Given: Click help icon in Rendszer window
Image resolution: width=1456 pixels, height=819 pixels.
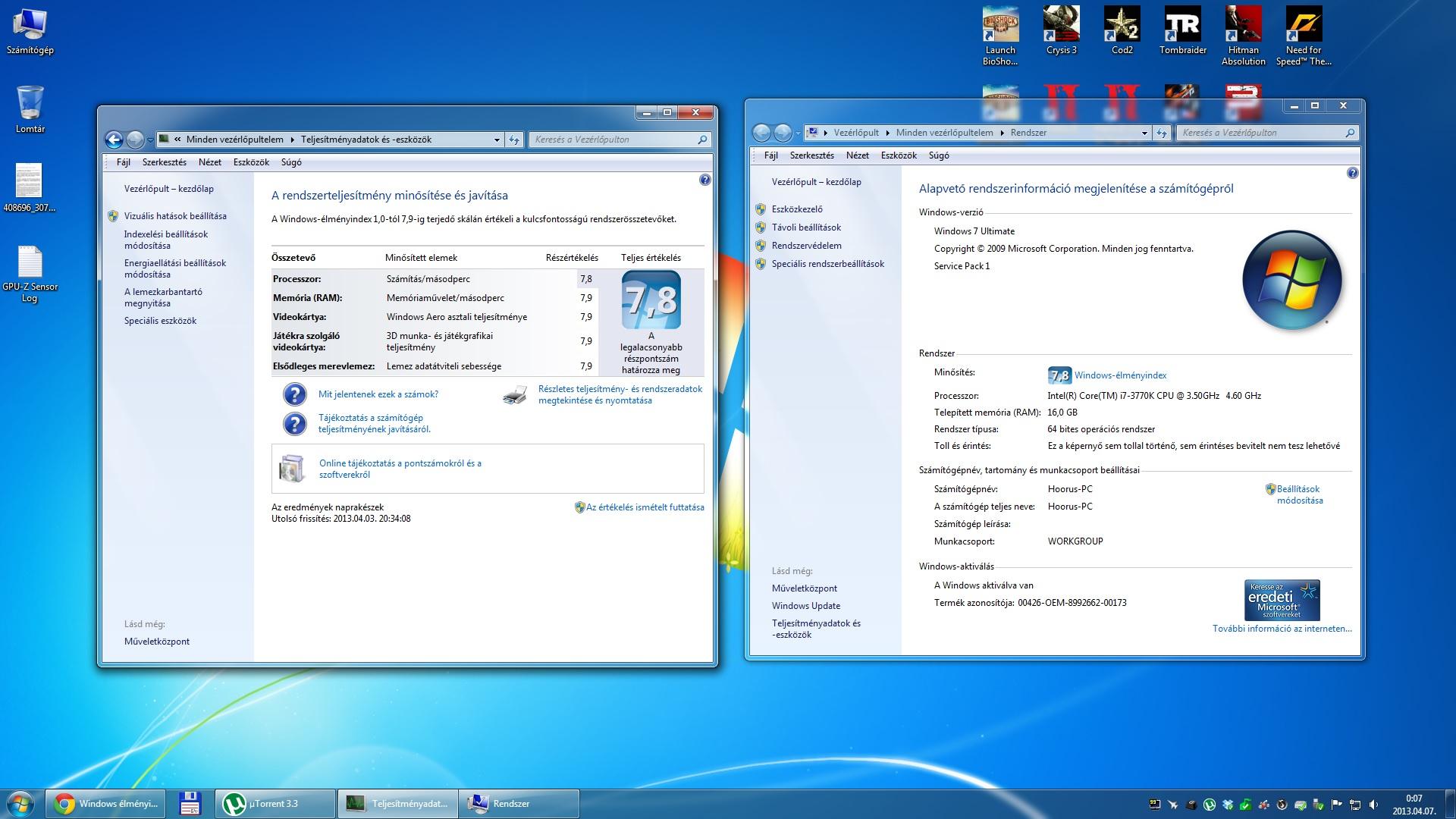Looking at the screenshot, I should tap(1353, 173).
